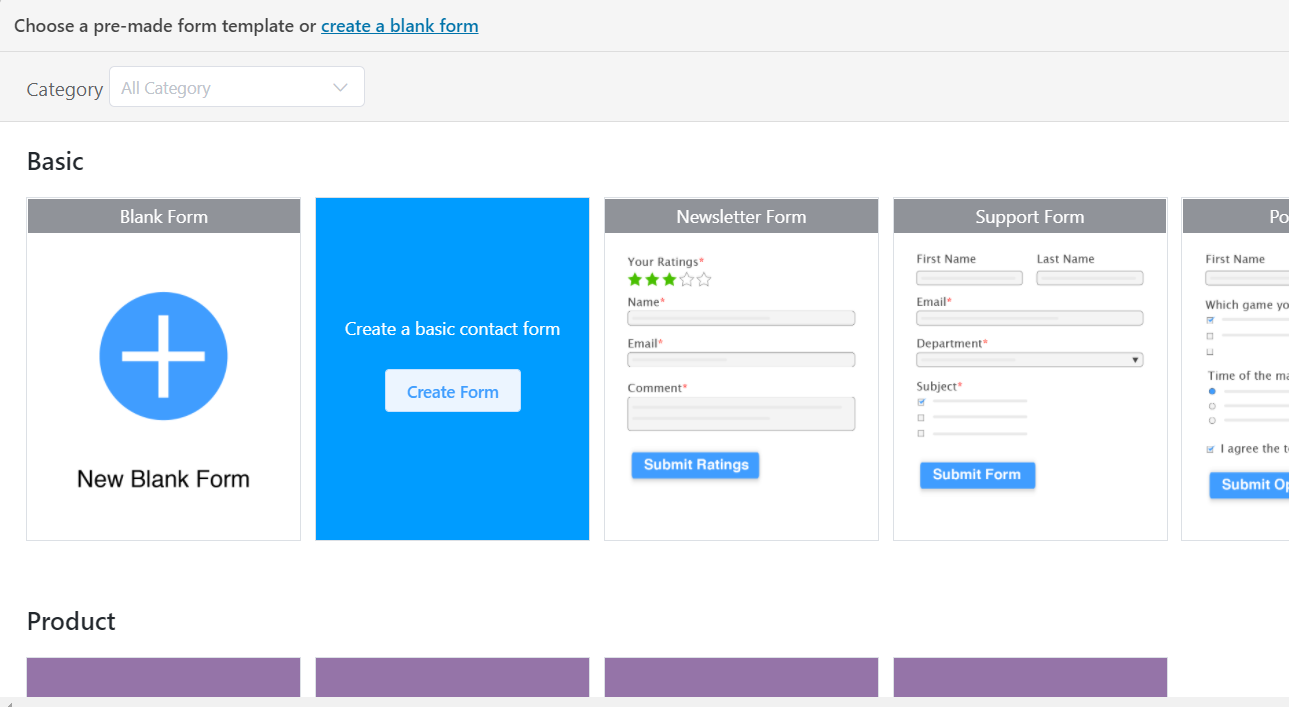
Task: Click the third green star in Your Ratings
Action: [x=668, y=279]
